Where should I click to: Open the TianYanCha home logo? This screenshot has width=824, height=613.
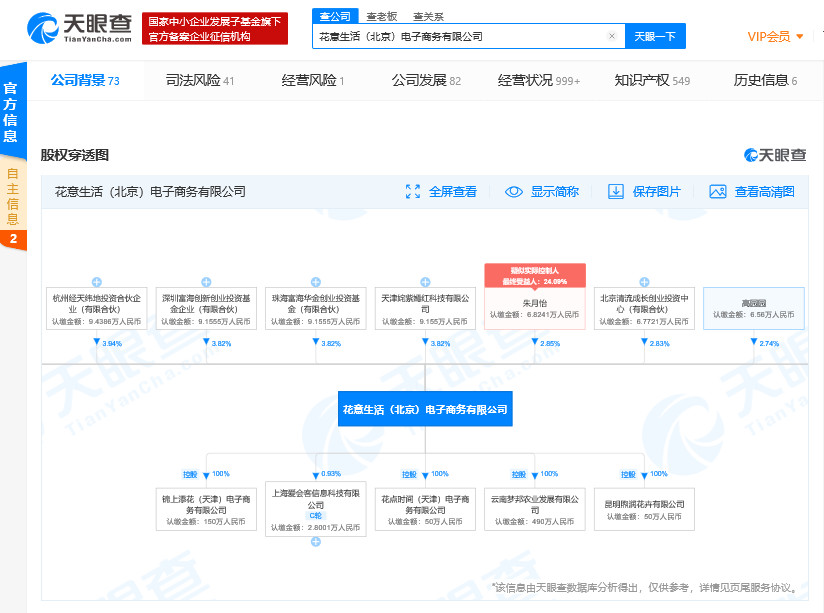coord(79,28)
